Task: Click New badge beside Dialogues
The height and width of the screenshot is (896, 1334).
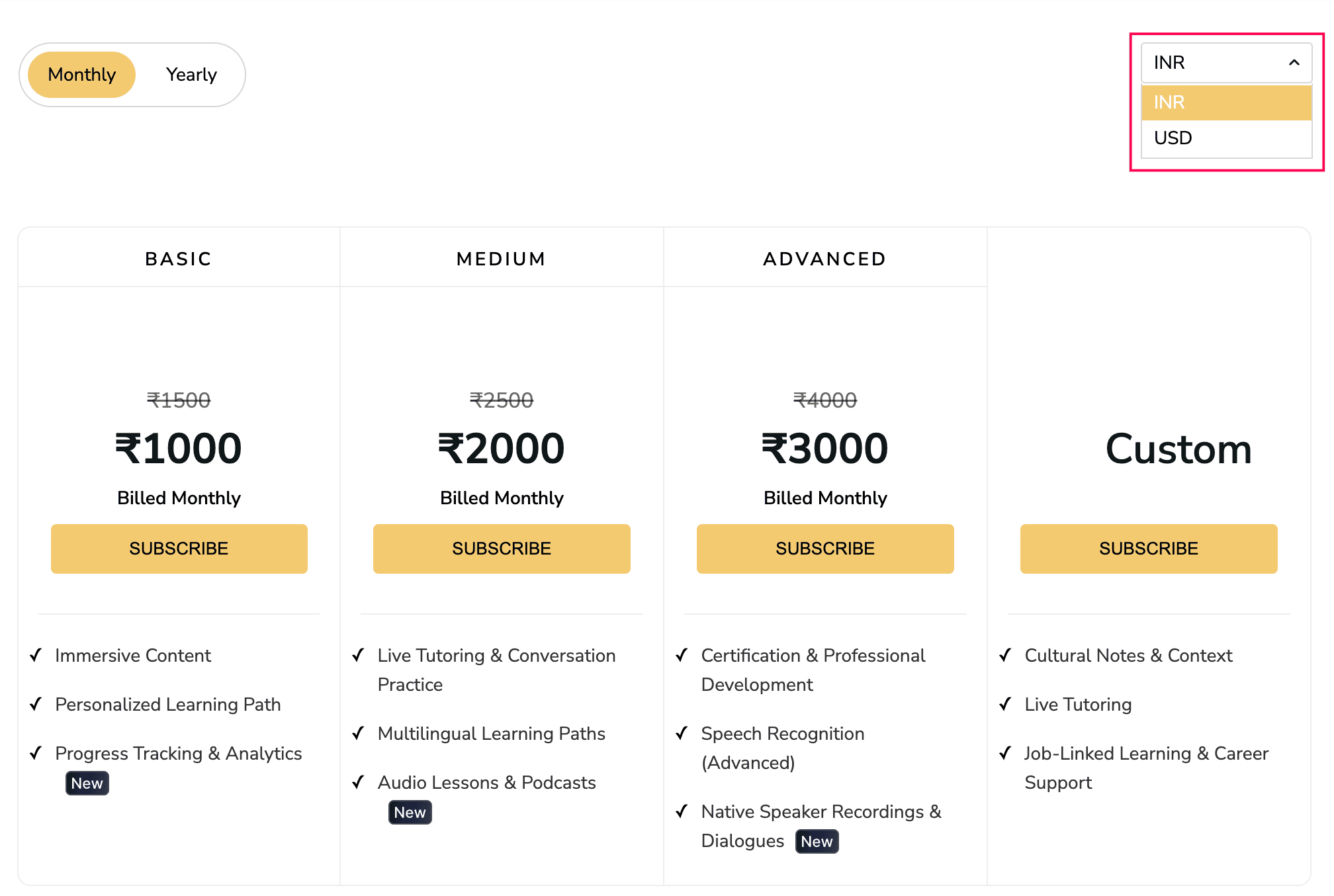Action: point(817,842)
